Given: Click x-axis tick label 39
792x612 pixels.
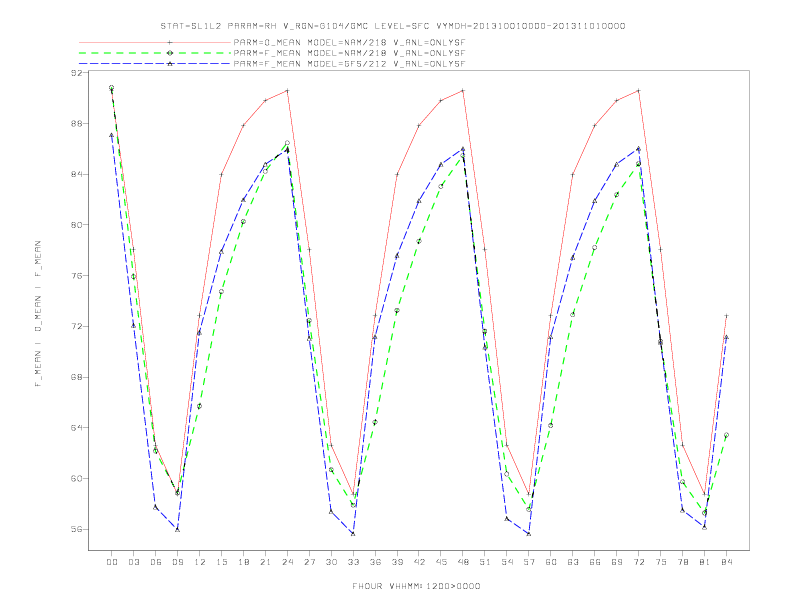Looking at the screenshot, I should pyautogui.click(x=397, y=562).
